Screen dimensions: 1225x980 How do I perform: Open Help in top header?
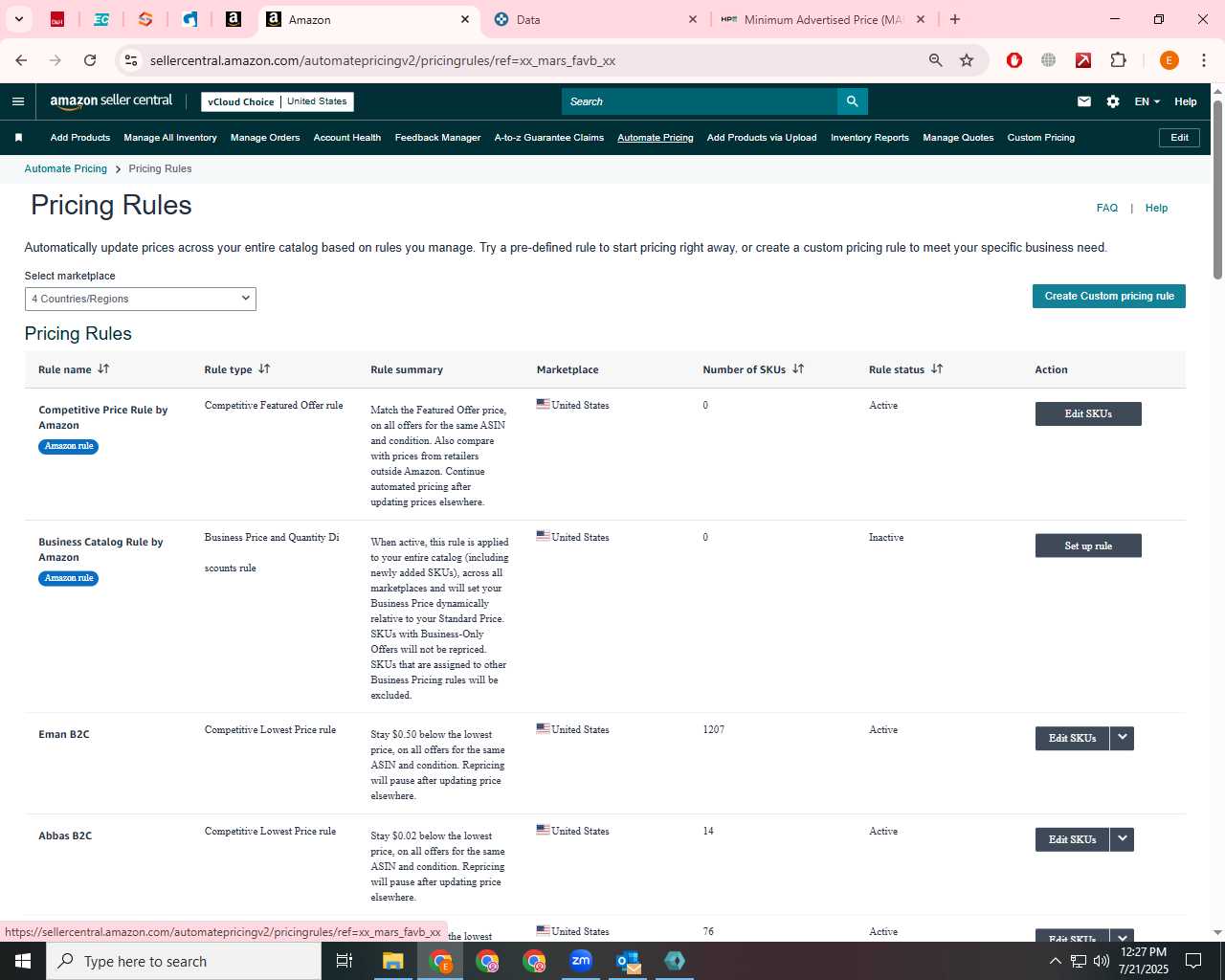pos(1186,101)
